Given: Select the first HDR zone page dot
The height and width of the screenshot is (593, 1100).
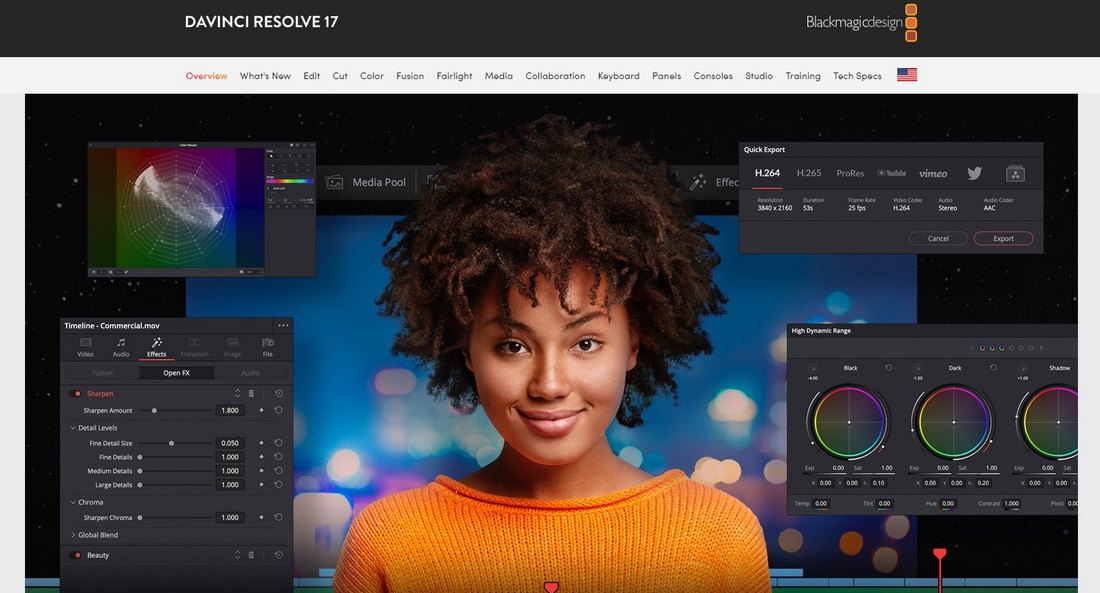Looking at the screenshot, I should (x=982, y=348).
